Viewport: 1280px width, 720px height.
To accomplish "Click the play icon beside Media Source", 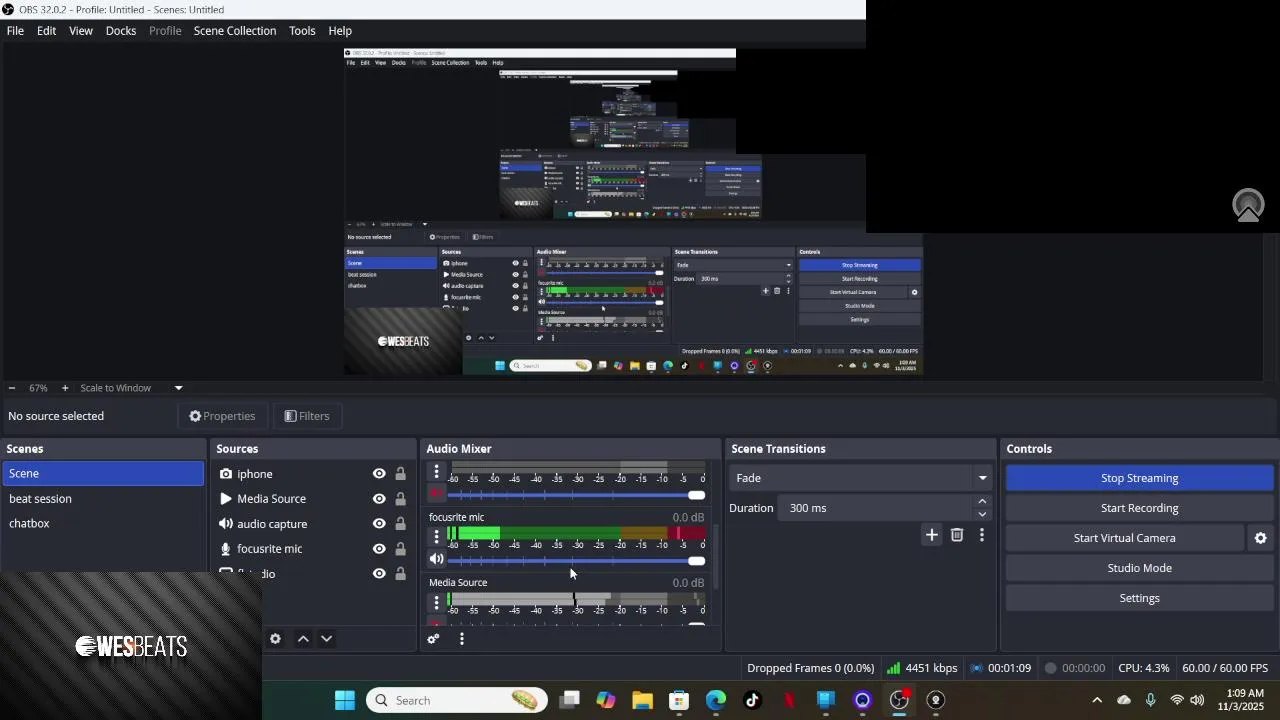I will (226, 499).
